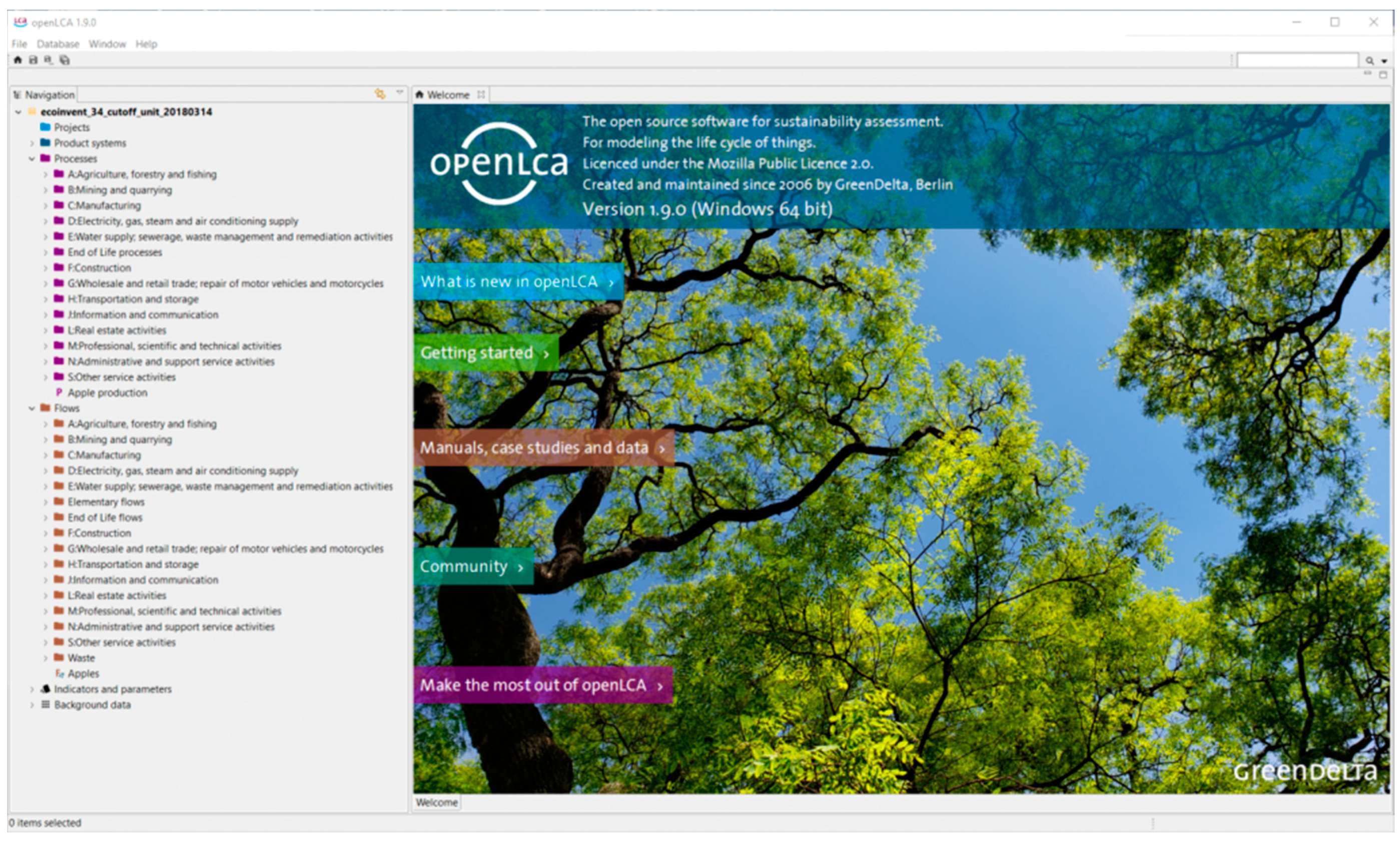Click the search magnifier icon
This screenshot has height=842, width=1400.
pos(1369,61)
